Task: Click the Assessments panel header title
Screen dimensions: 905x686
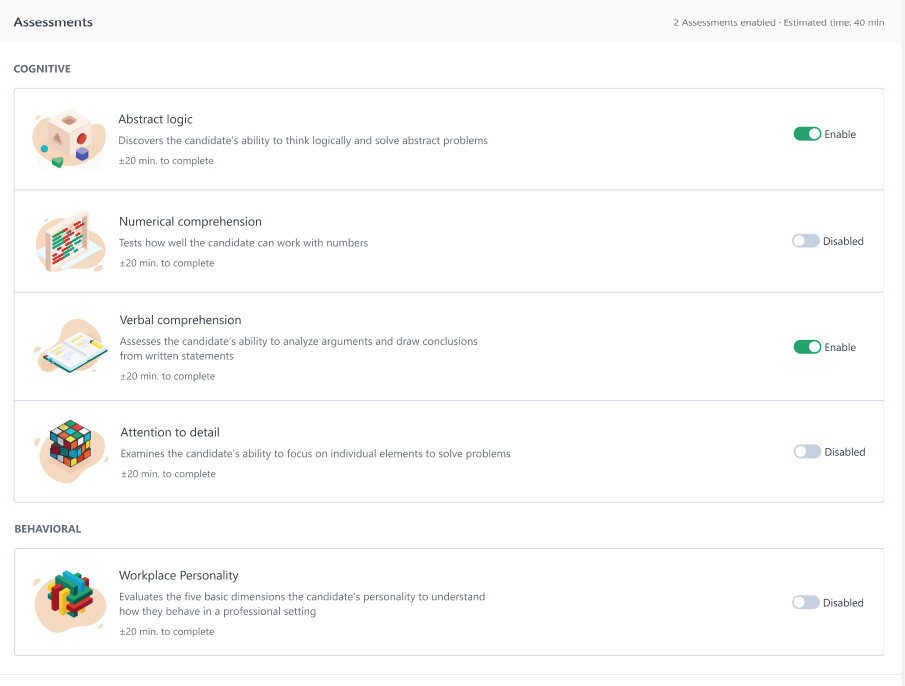Action: pos(53,22)
